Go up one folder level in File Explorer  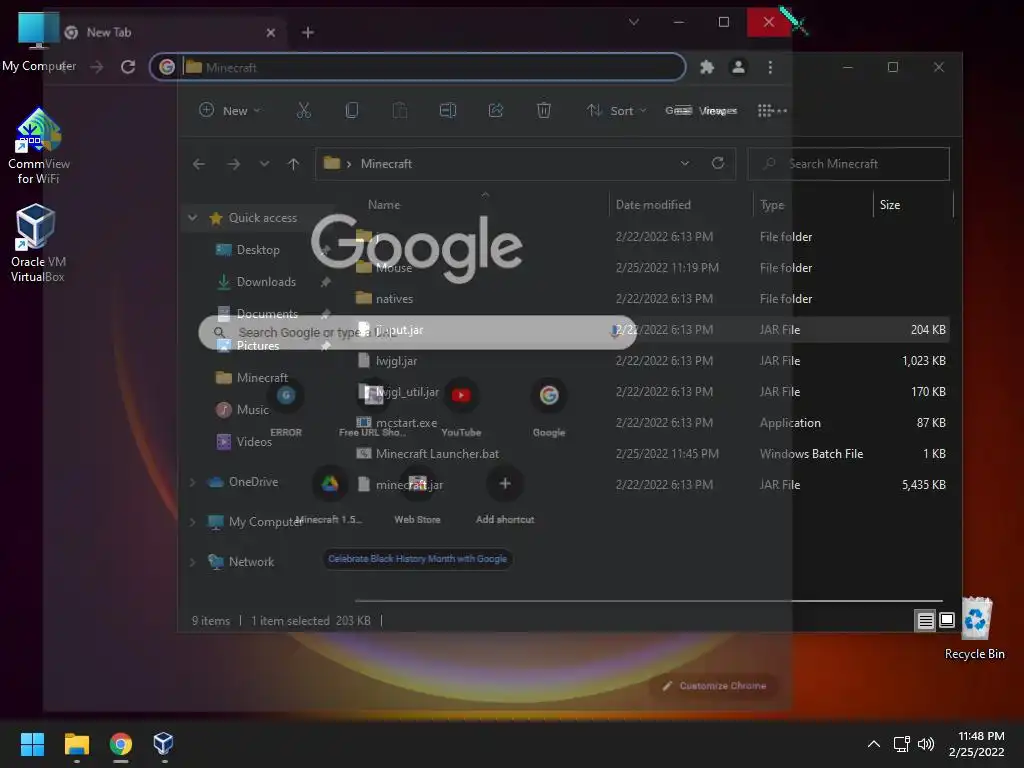[x=293, y=164]
